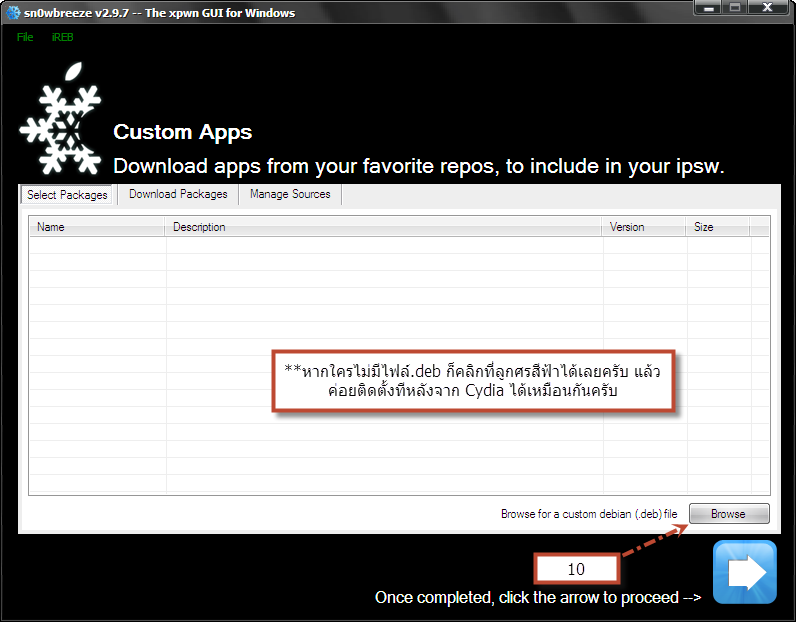The image size is (796, 622).
Task: Click the Size column header
Action: point(717,227)
